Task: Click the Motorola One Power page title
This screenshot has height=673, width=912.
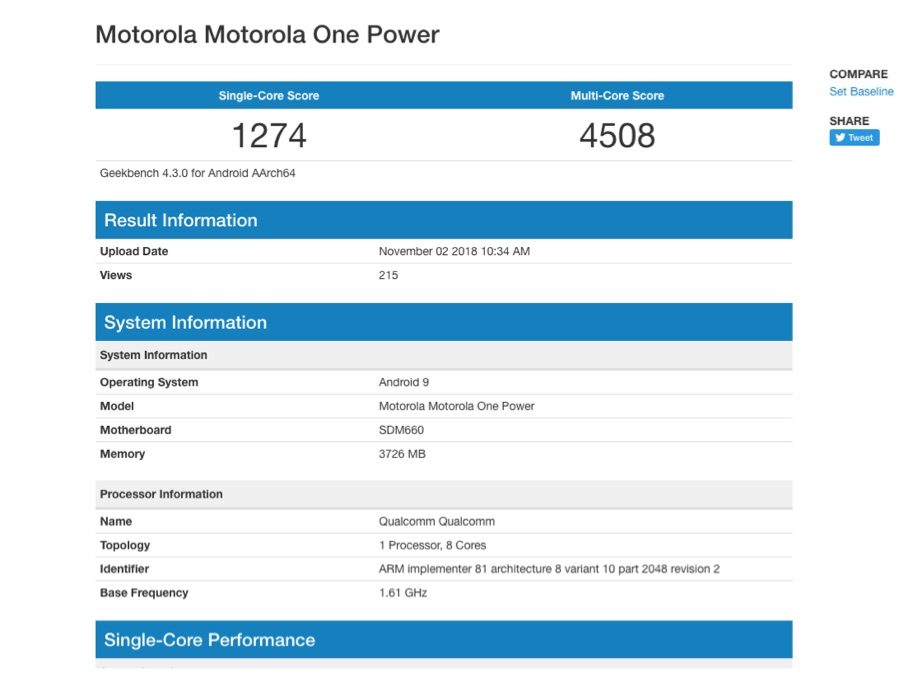Action: [x=267, y=35]
